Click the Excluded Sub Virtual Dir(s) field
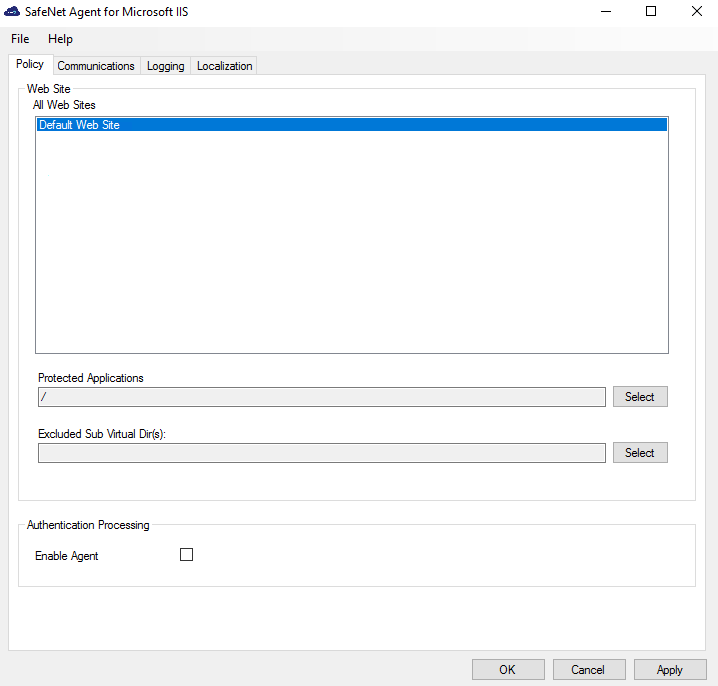 (321, 453)
